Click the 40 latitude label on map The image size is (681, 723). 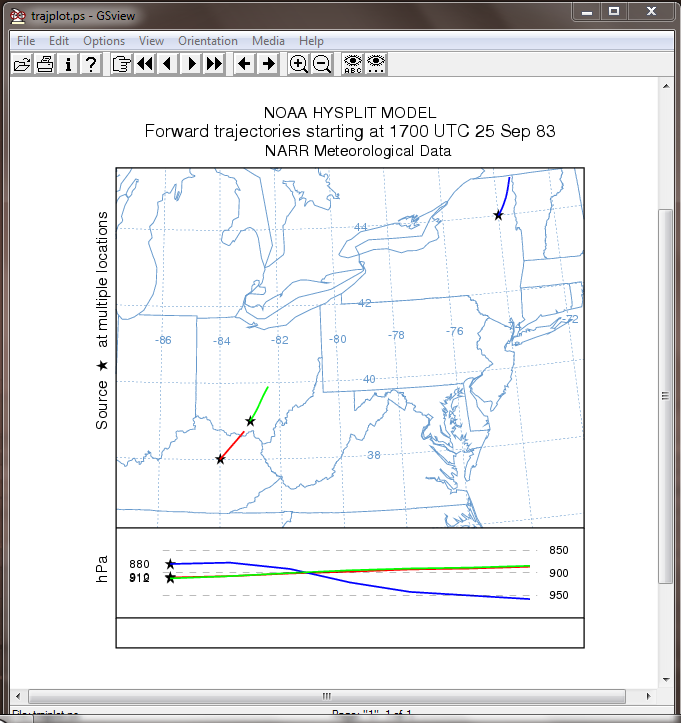(369, 379)
